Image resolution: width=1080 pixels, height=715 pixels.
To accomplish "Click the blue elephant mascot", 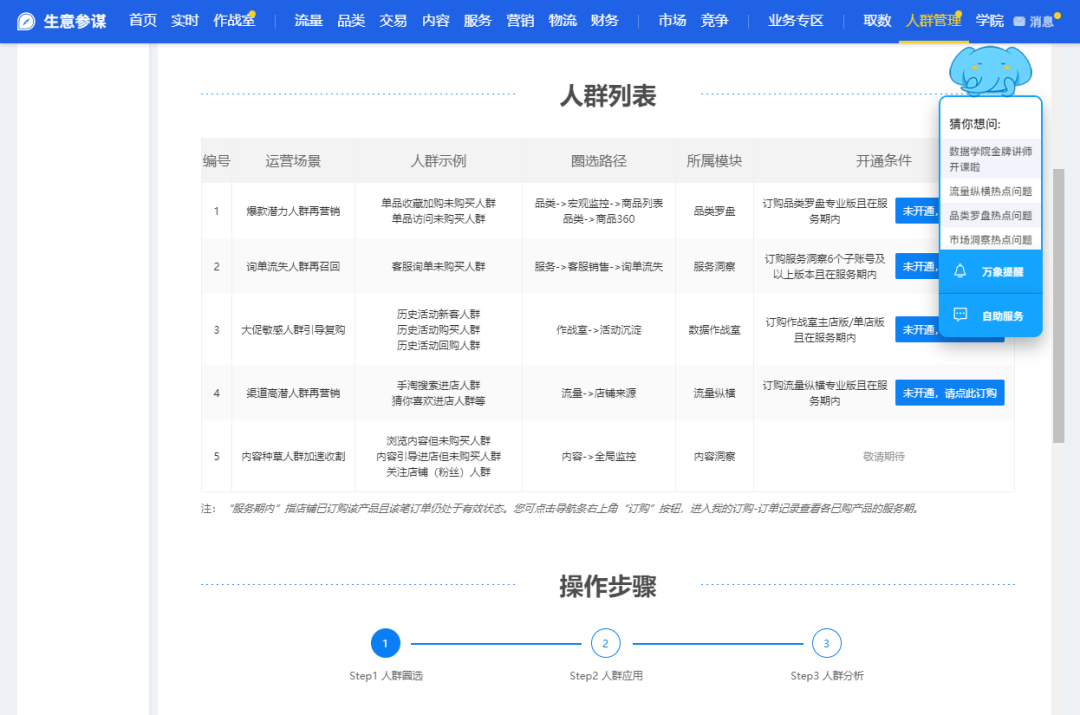I will 988,70.
